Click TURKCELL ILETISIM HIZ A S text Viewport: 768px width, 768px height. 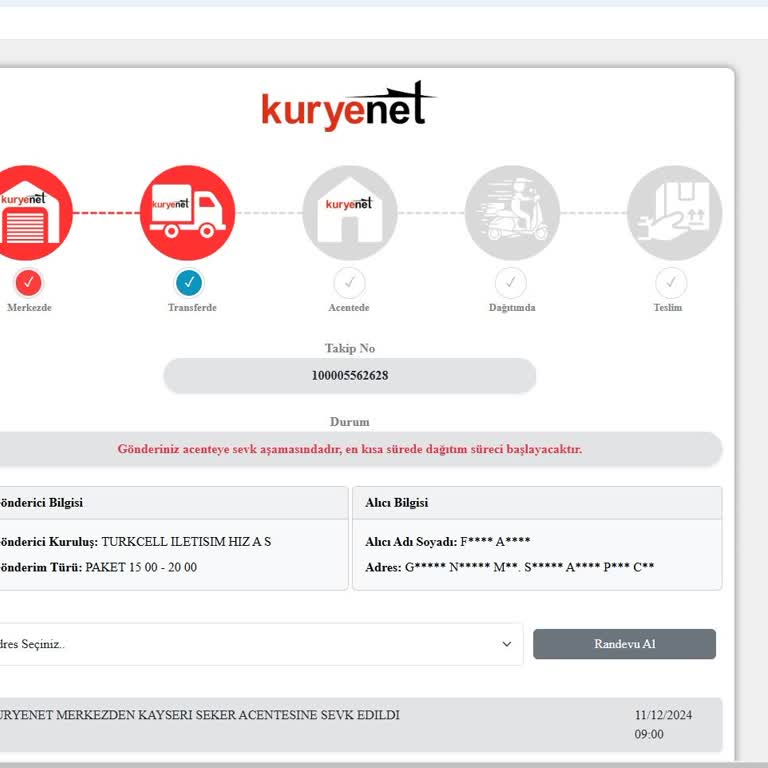(x=186, y=542)
